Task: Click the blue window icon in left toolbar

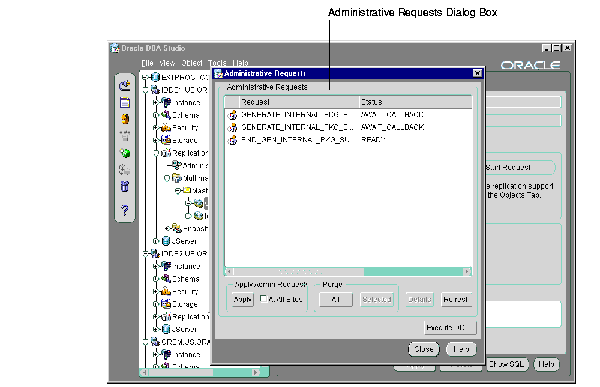Action: (x=125, y=103)
